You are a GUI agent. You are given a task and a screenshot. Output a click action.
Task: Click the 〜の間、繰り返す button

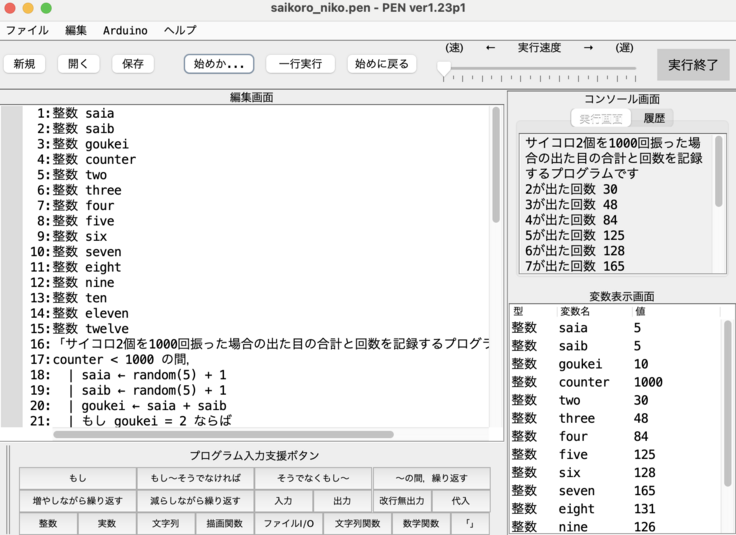pyautogui.click(x=431, y=478)
